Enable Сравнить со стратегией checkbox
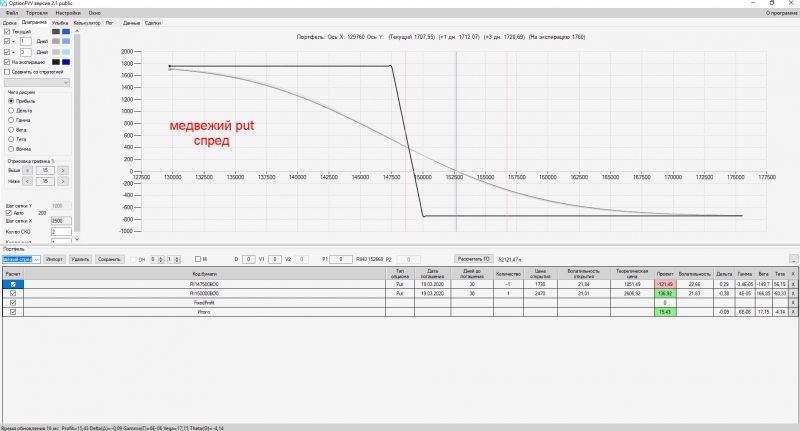Screen dimensions: 800x431 7,72
